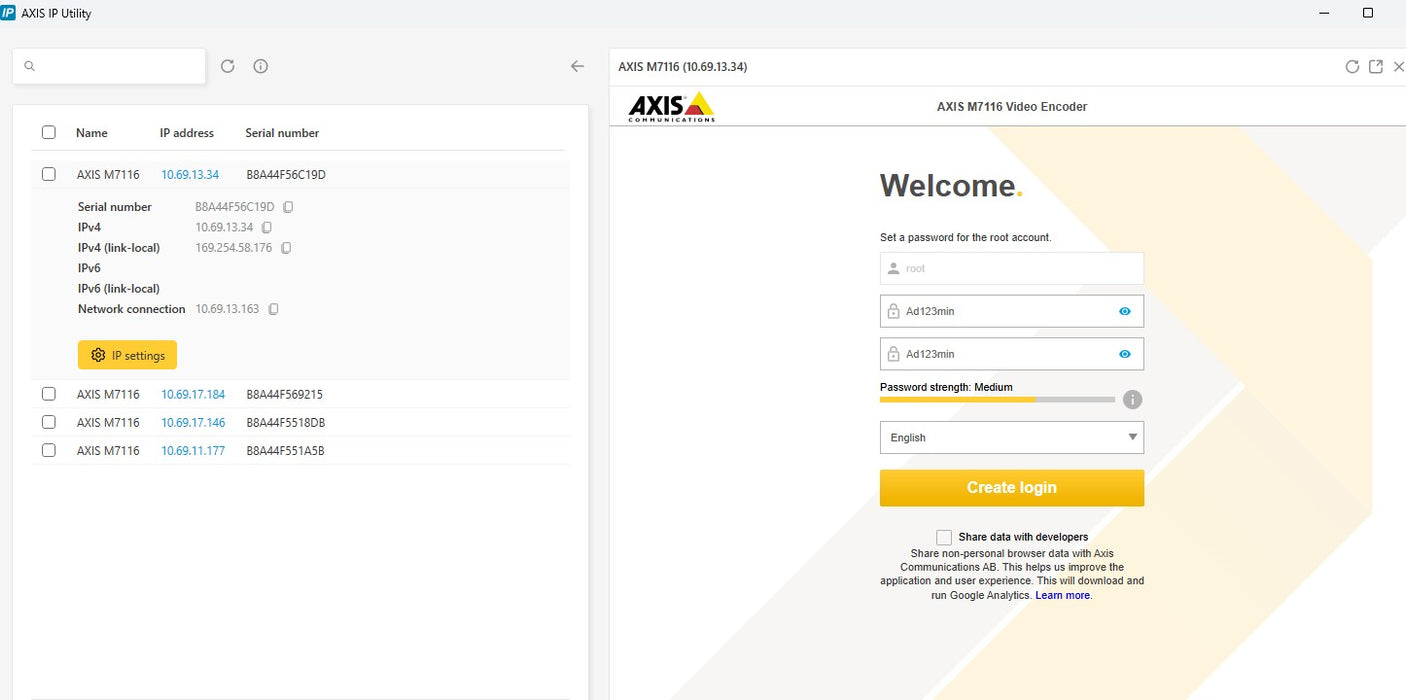Select checkbox for device 10.69.17.184
1406x700 pixels.
pyautogui.click(x=49, y=394)
